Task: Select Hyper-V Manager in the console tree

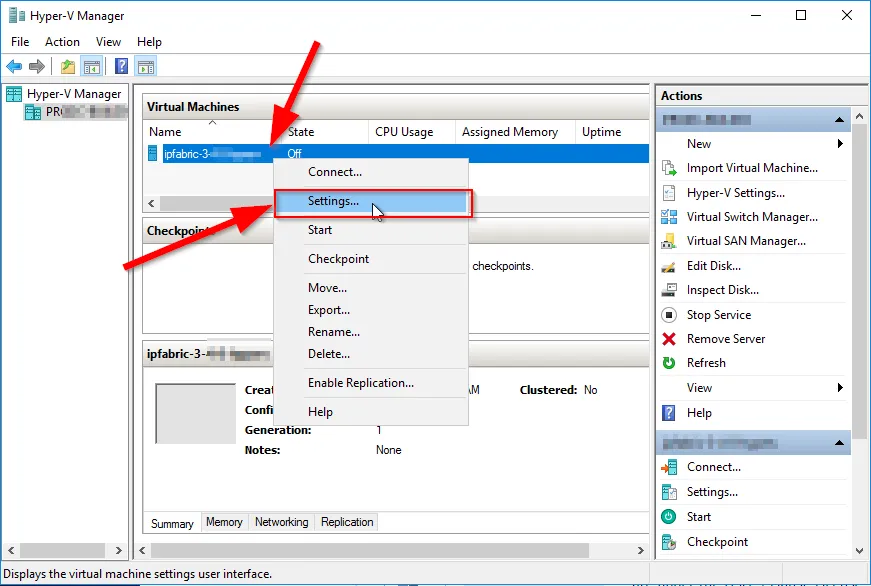Action: (73, 94)
